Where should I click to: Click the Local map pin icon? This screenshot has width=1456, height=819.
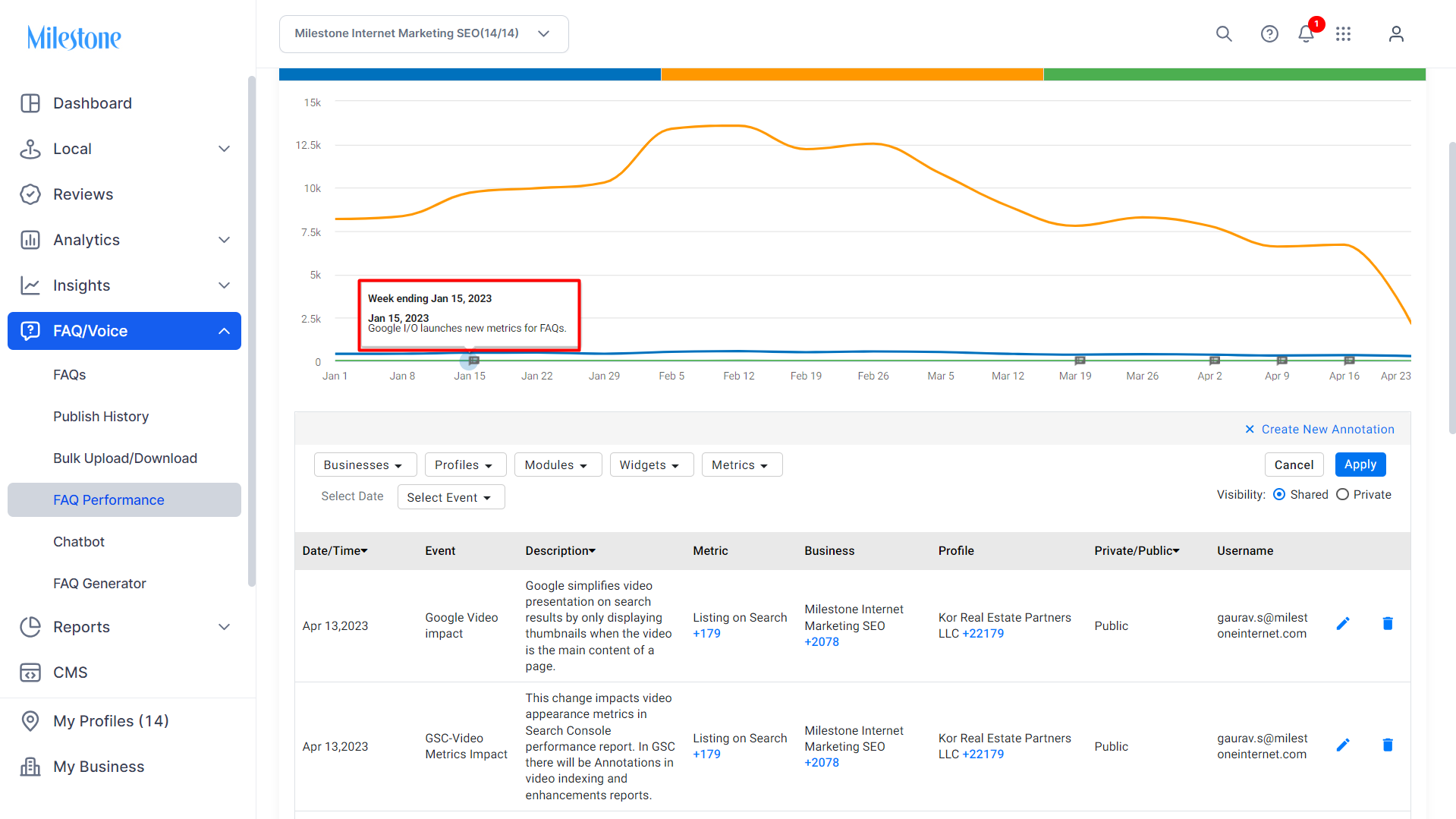coord(30,149)
